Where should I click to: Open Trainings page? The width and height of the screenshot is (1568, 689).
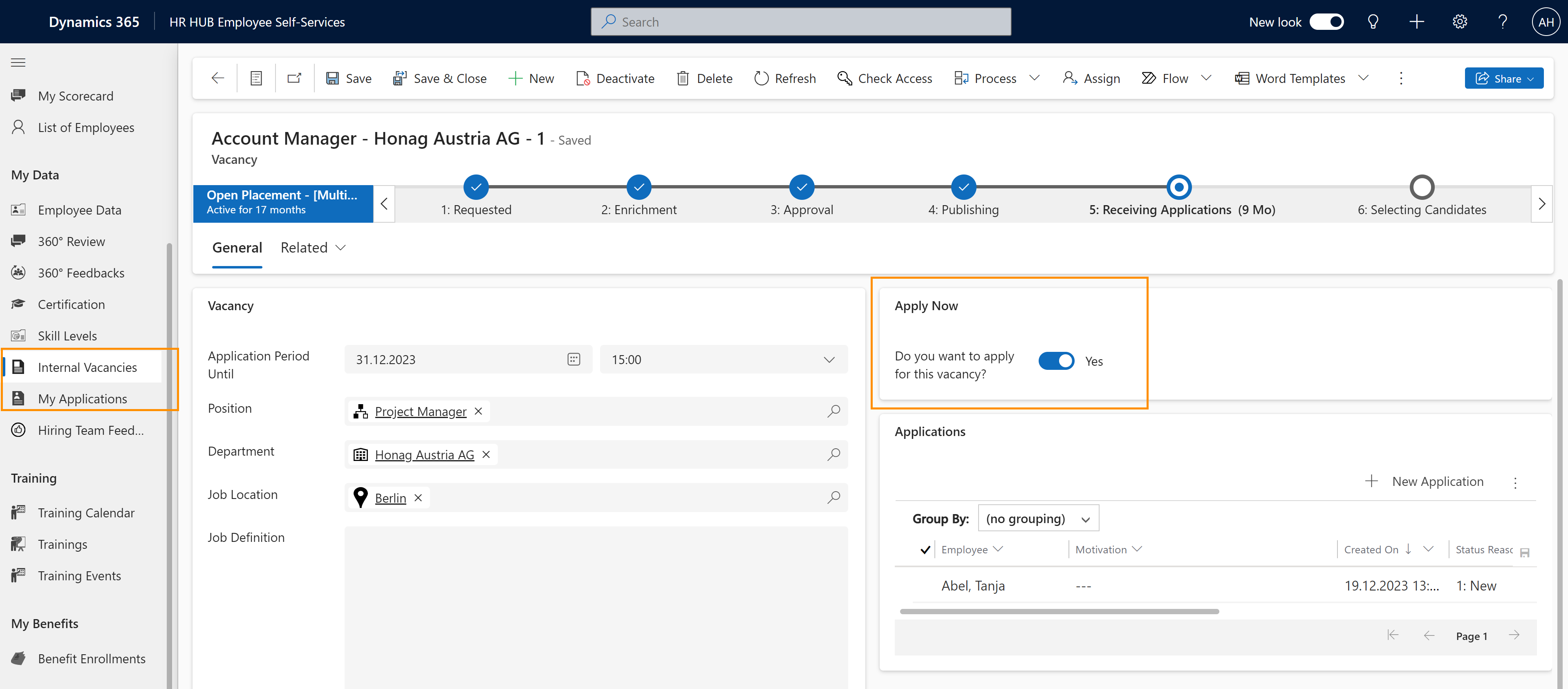coord(62,544)
